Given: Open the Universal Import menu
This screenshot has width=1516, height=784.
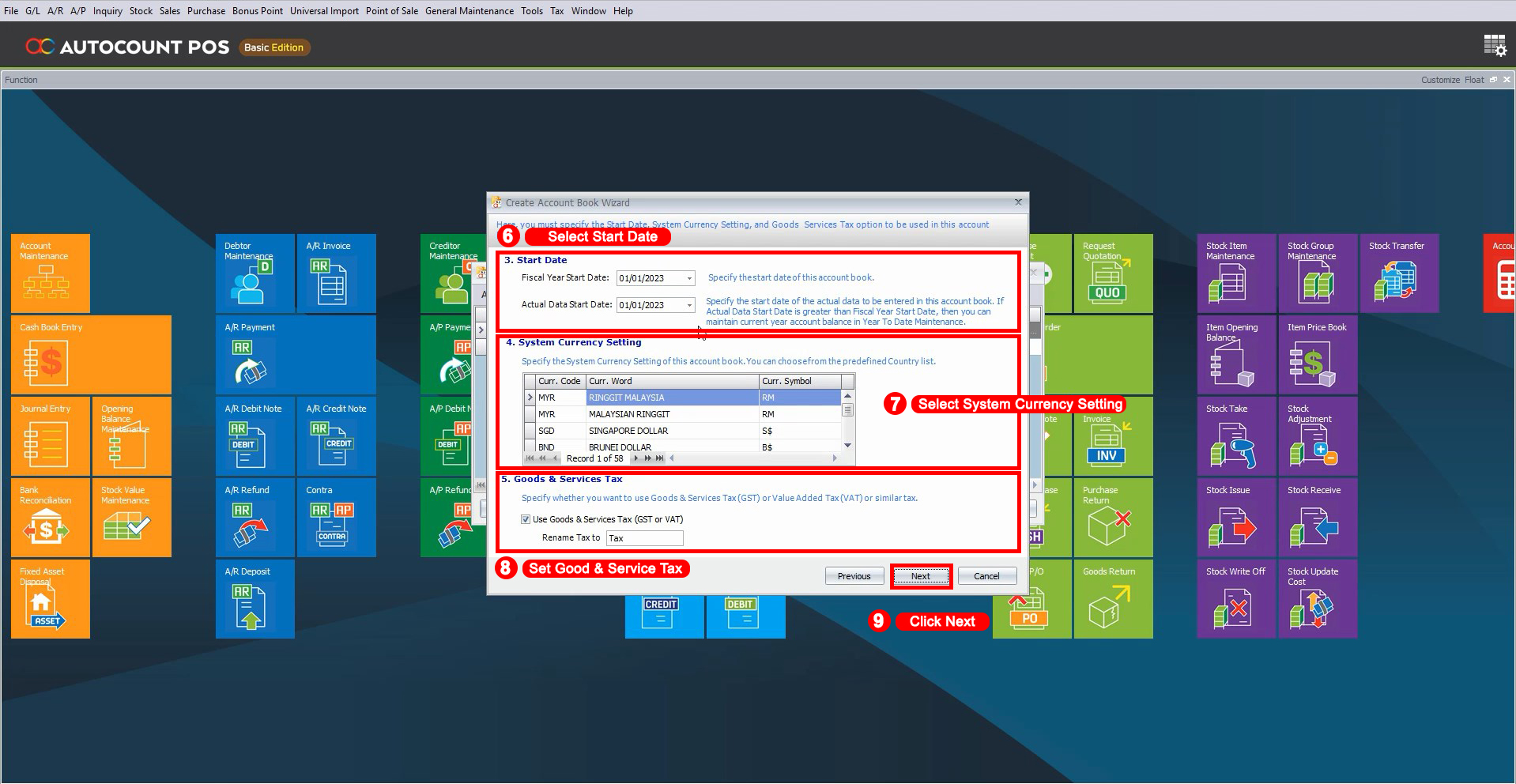Looking at the screenshot, I should pos(324,11).
